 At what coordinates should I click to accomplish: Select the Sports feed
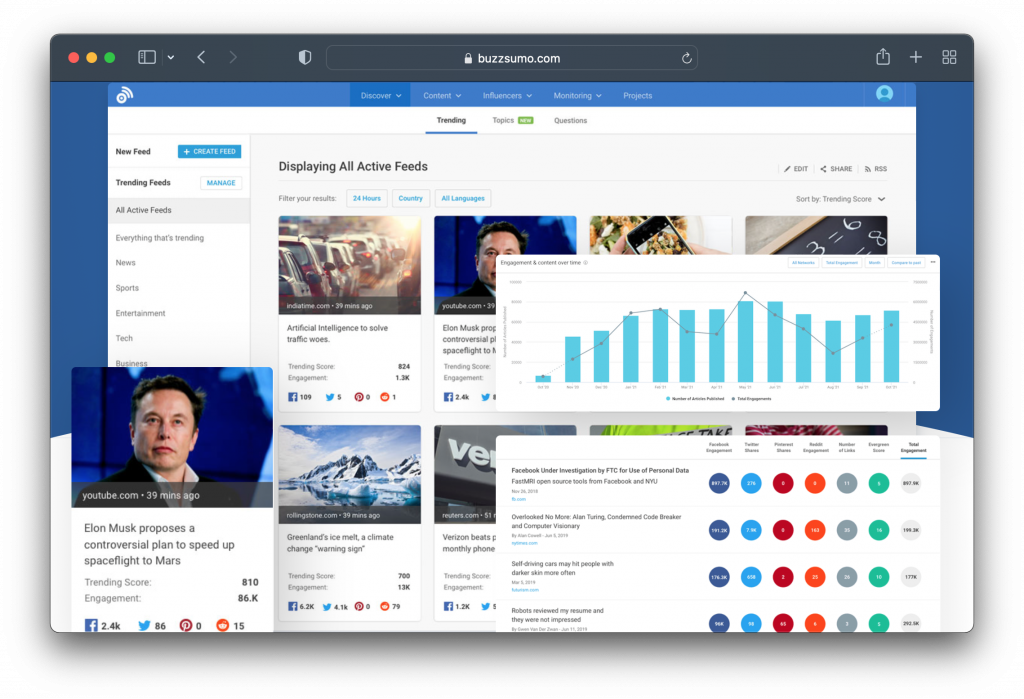click(127, 288)
